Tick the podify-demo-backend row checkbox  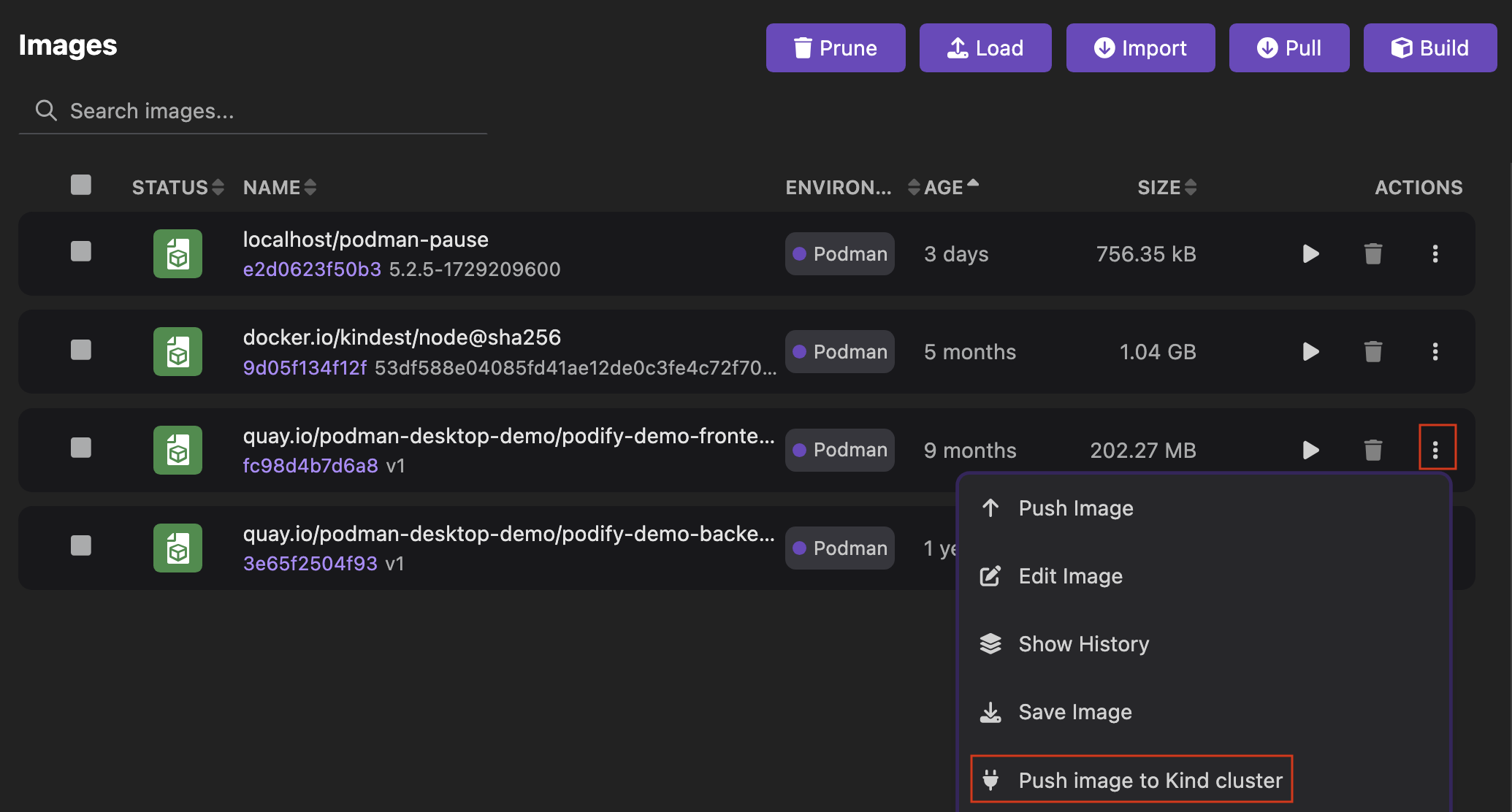[81, 545]
